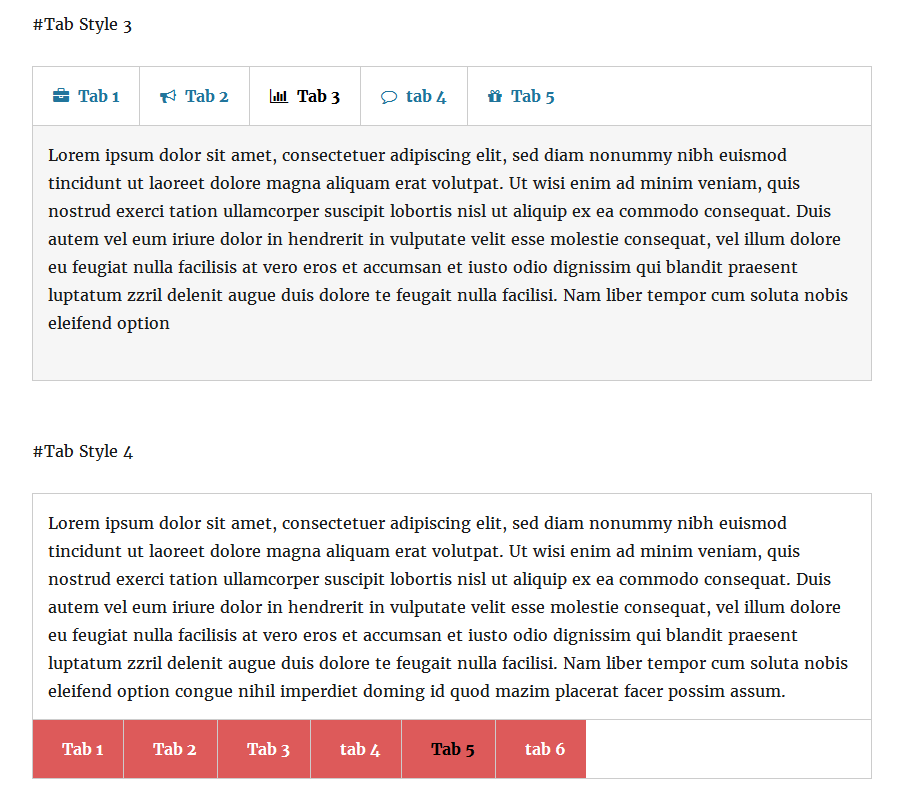
Task: Switch to Tab 2 in Tab Style 3
Action: 207,96
